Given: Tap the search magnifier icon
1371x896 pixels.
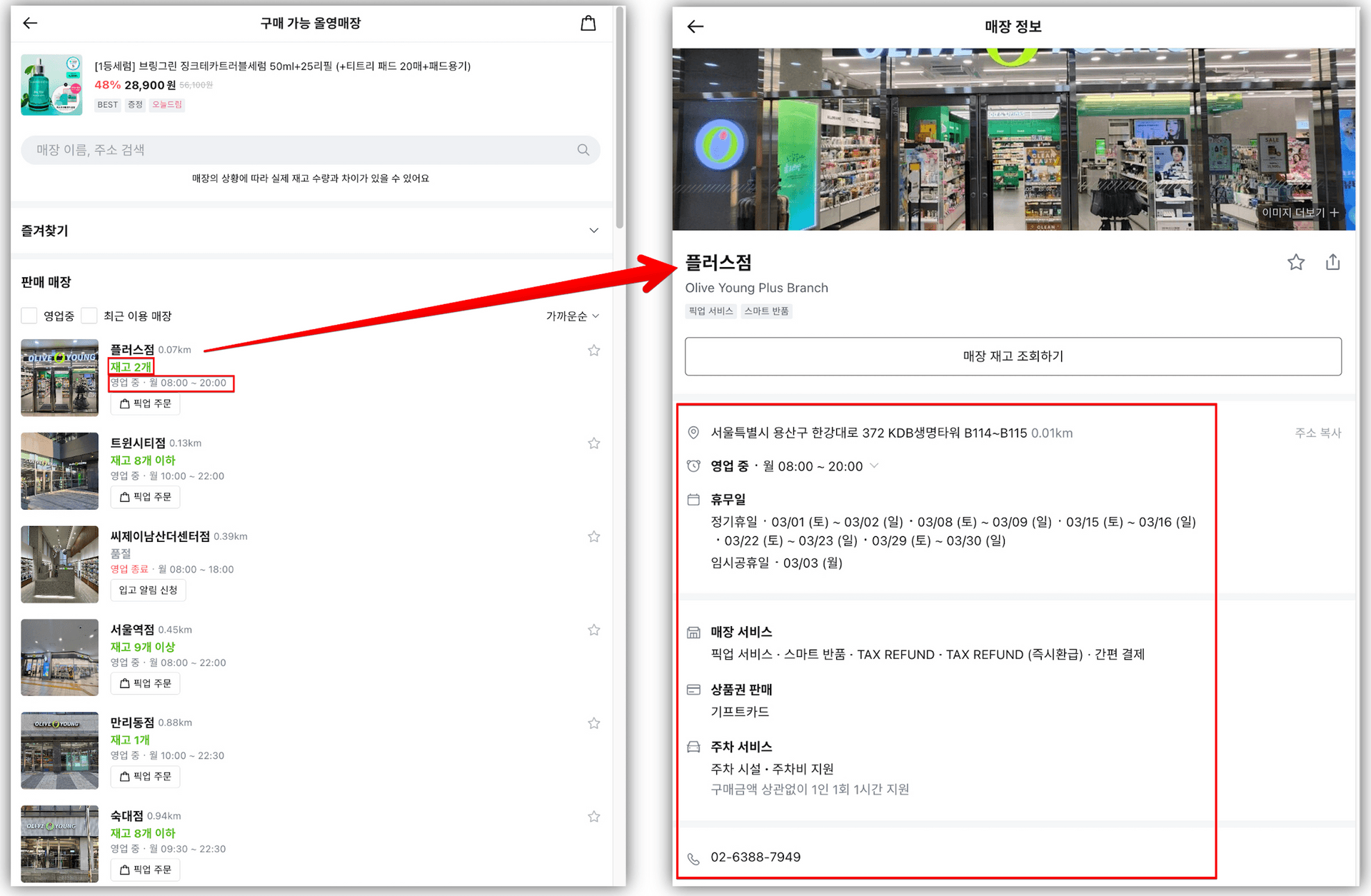Looking at the screenshot, I should click(x=583, y=150).
